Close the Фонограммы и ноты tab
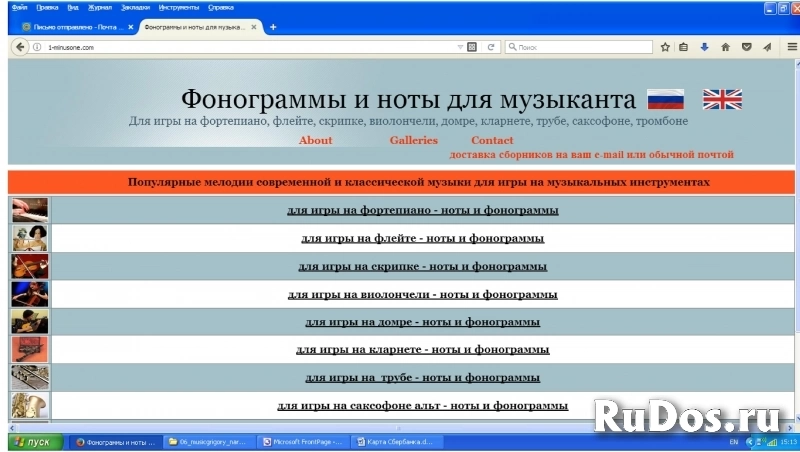The image size is (800, 452). (254, 27)
